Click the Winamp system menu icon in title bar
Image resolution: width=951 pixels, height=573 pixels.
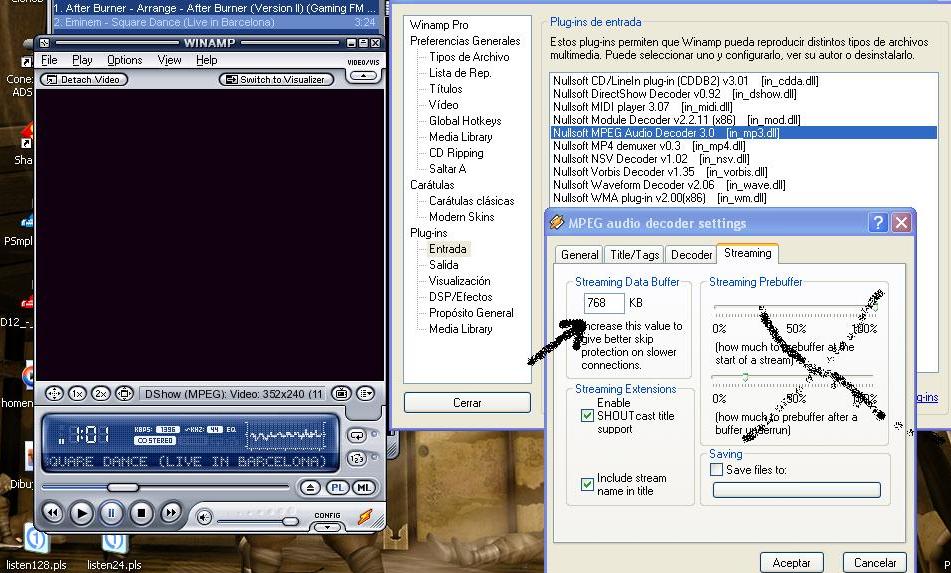[x=44, y=43]
